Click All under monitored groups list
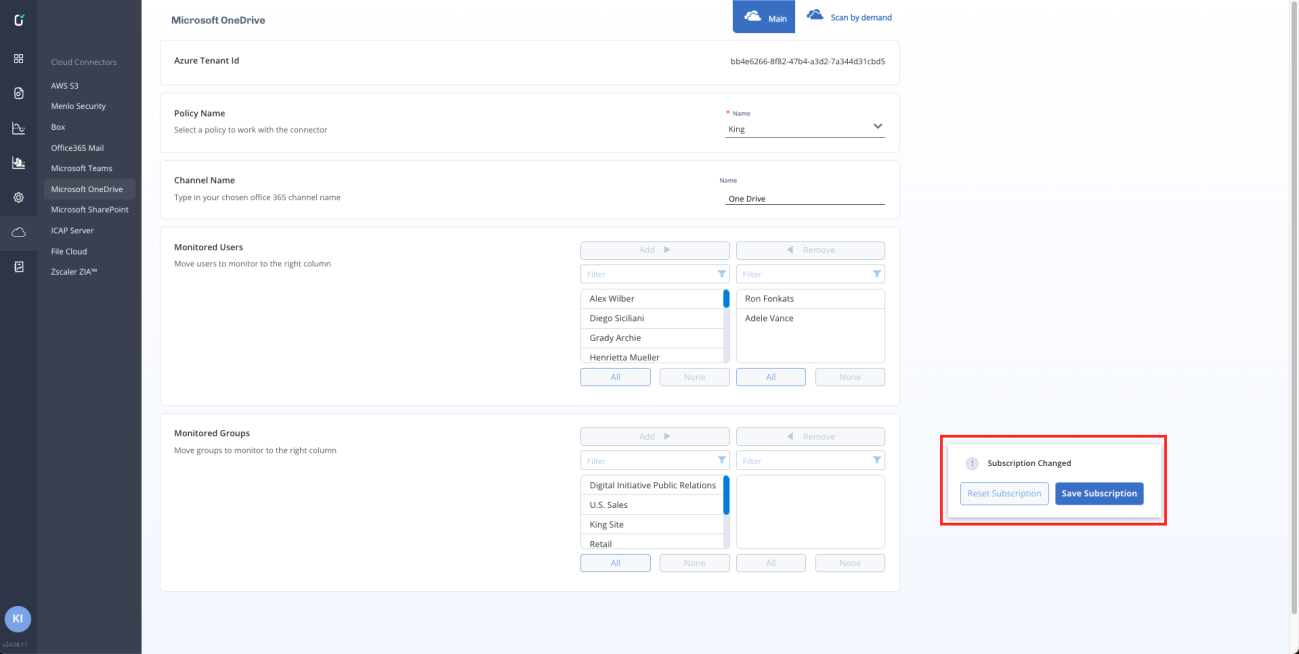1299x654 pixels. tap(771, 563)
